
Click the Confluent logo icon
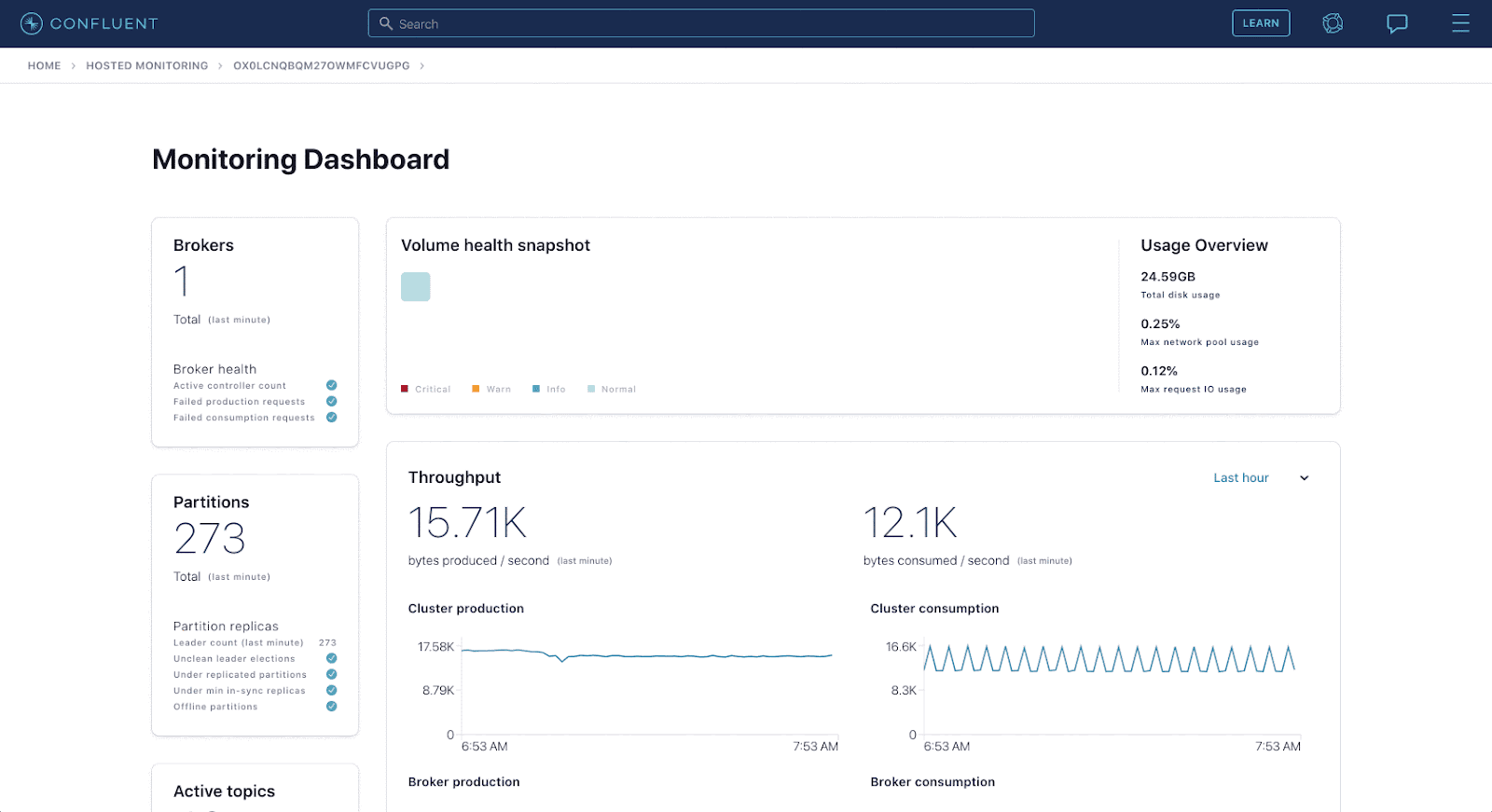(x=32, y=23)
